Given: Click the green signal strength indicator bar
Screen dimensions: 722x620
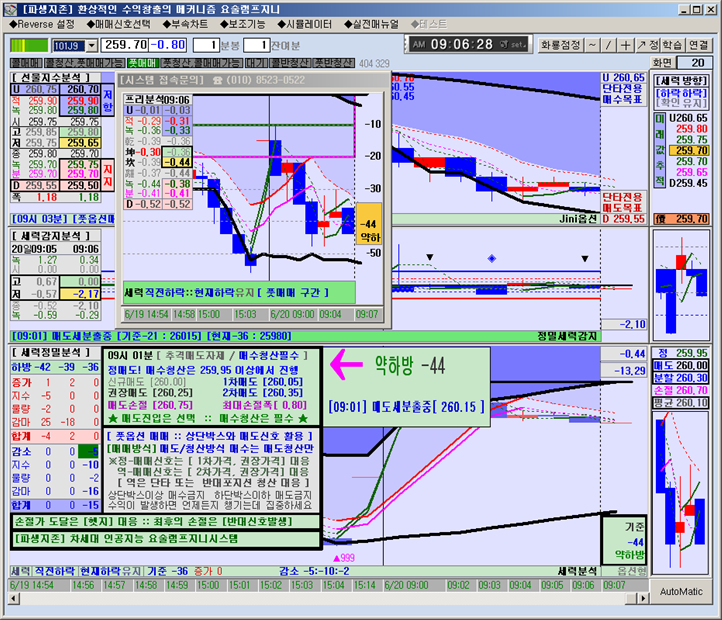Looking at the screenshot, I should 29,45.
